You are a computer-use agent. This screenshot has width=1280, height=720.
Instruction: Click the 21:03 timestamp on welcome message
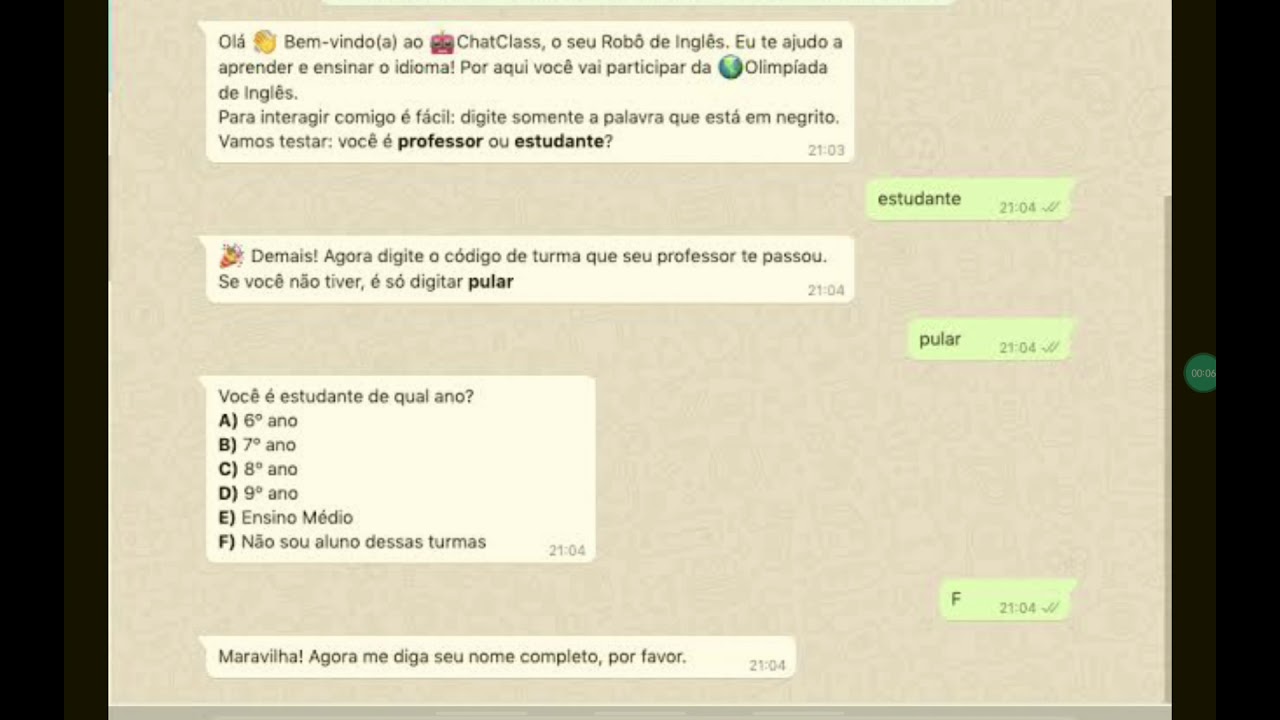(x=826, y=151)
